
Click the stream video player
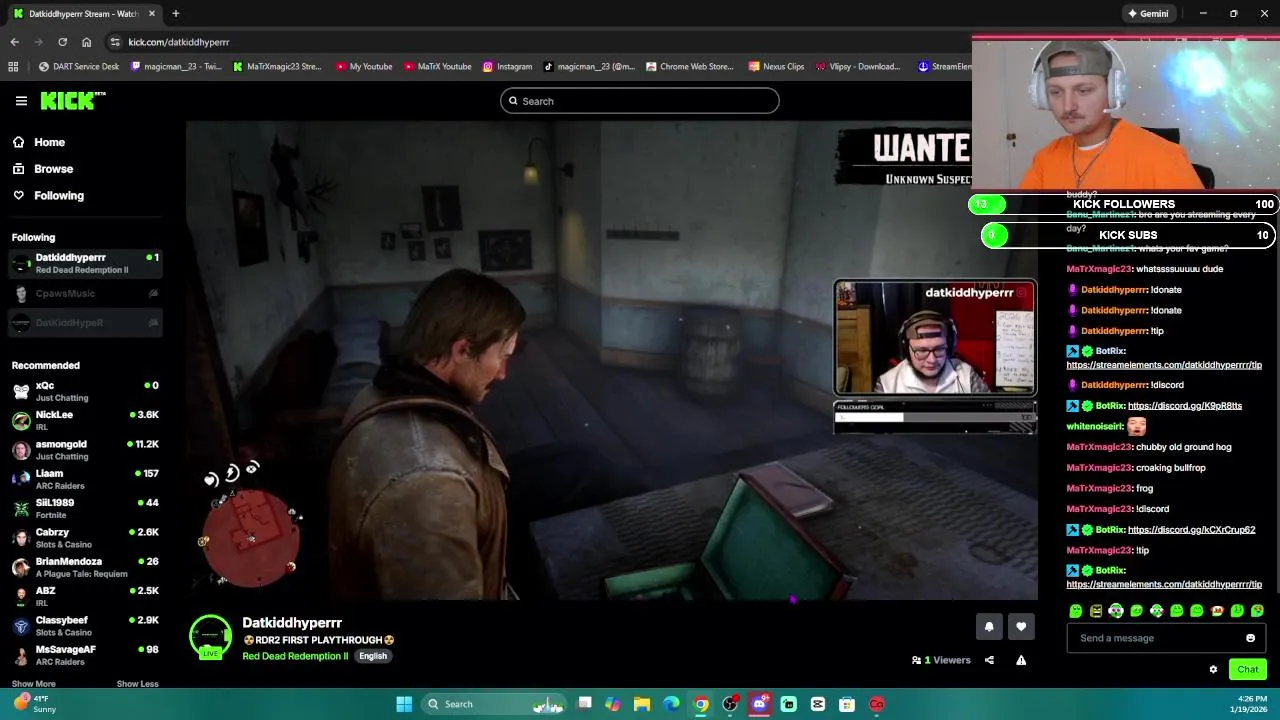[x=611, y=360]
